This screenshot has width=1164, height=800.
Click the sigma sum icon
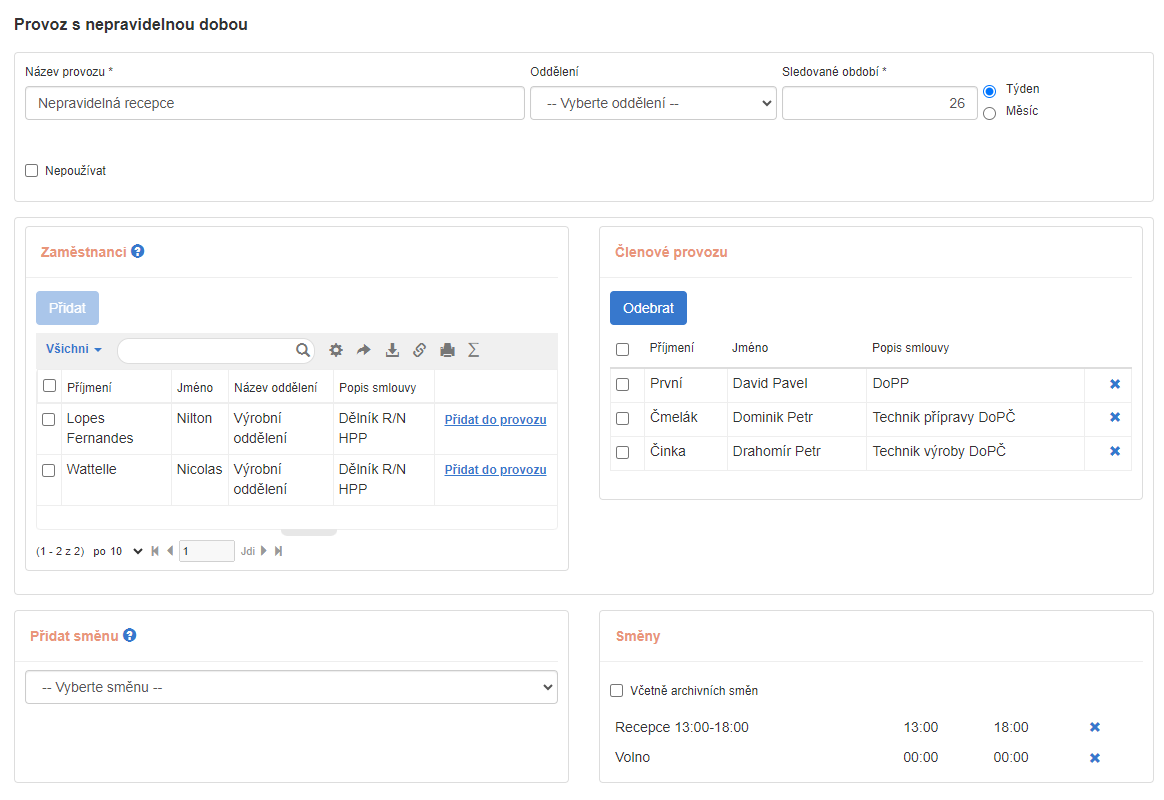click(x=474, y=350)
